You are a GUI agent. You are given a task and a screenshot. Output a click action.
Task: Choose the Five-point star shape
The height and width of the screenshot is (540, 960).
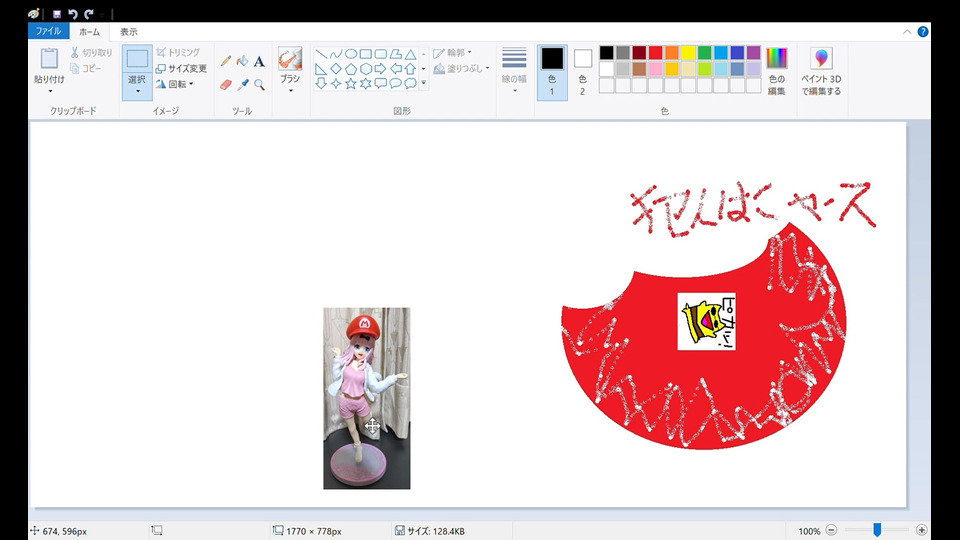point(351,84)
